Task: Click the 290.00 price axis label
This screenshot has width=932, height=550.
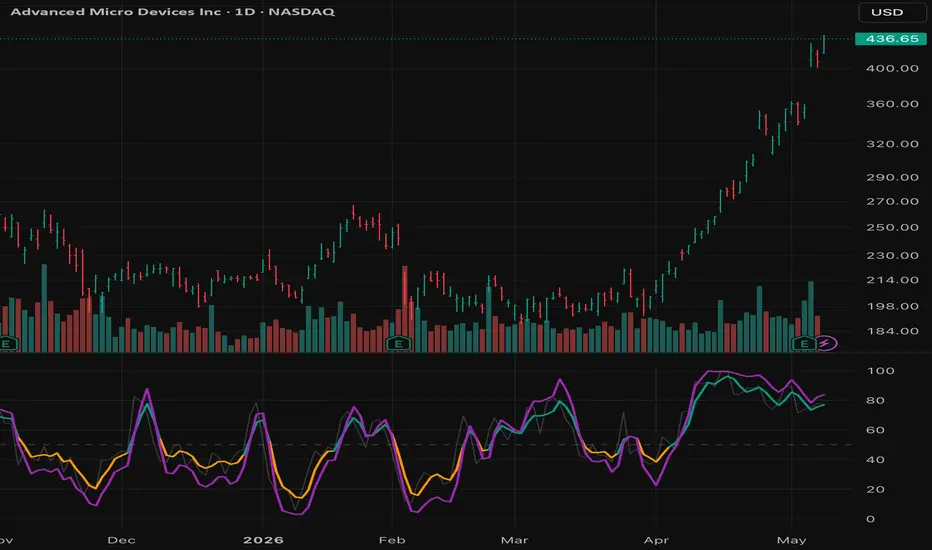Action: [892, 177]
